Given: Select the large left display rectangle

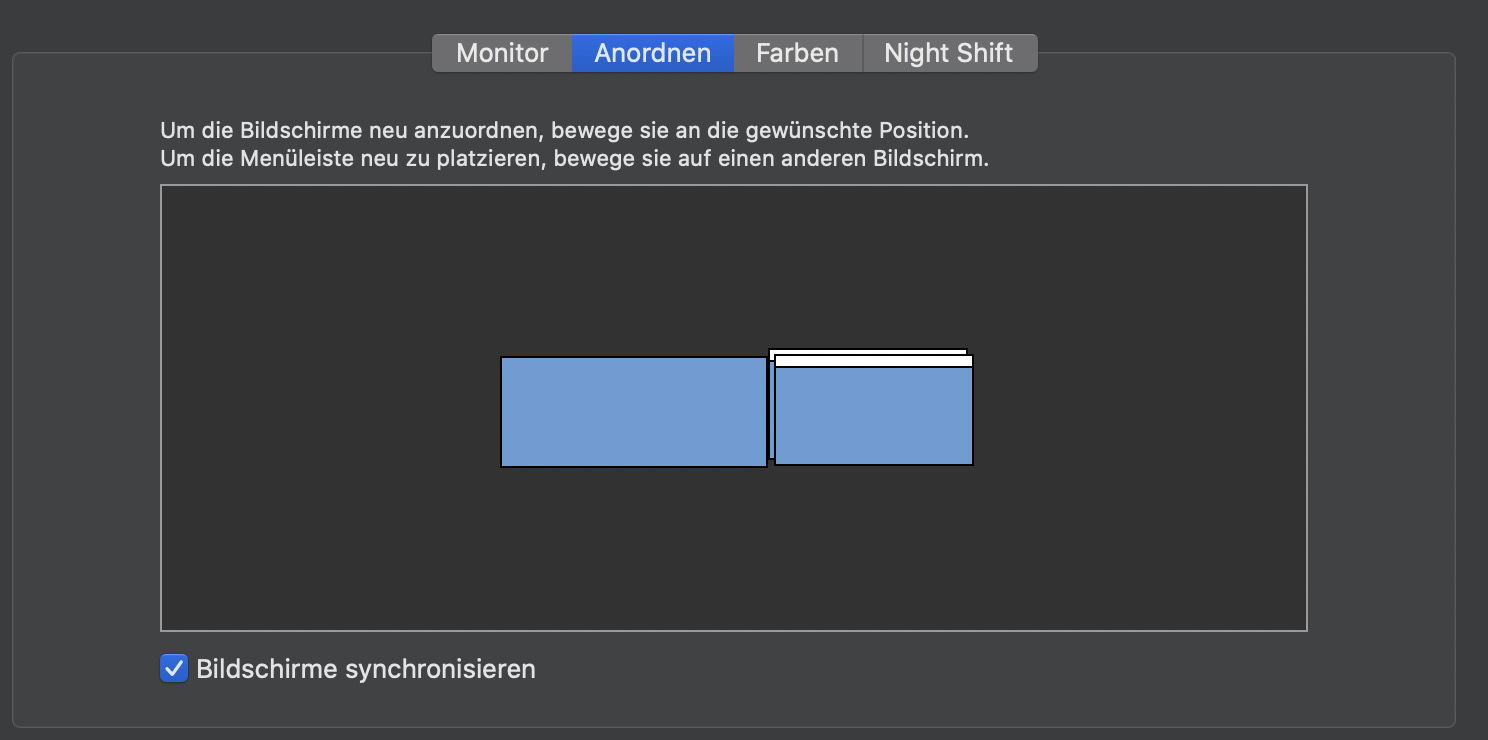Looking at the screenshot, I should tap(633, 411).
